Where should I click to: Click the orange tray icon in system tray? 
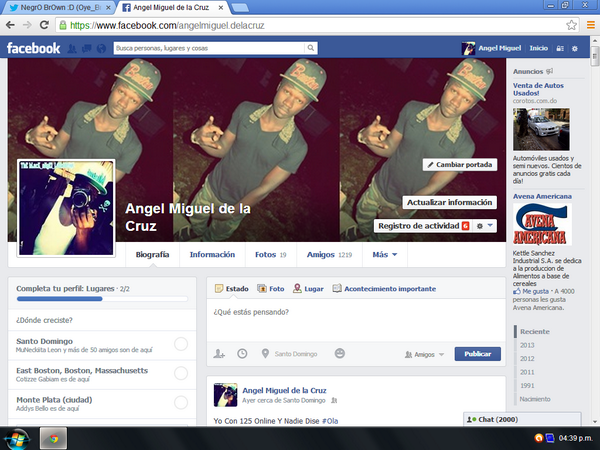[539, 438]
